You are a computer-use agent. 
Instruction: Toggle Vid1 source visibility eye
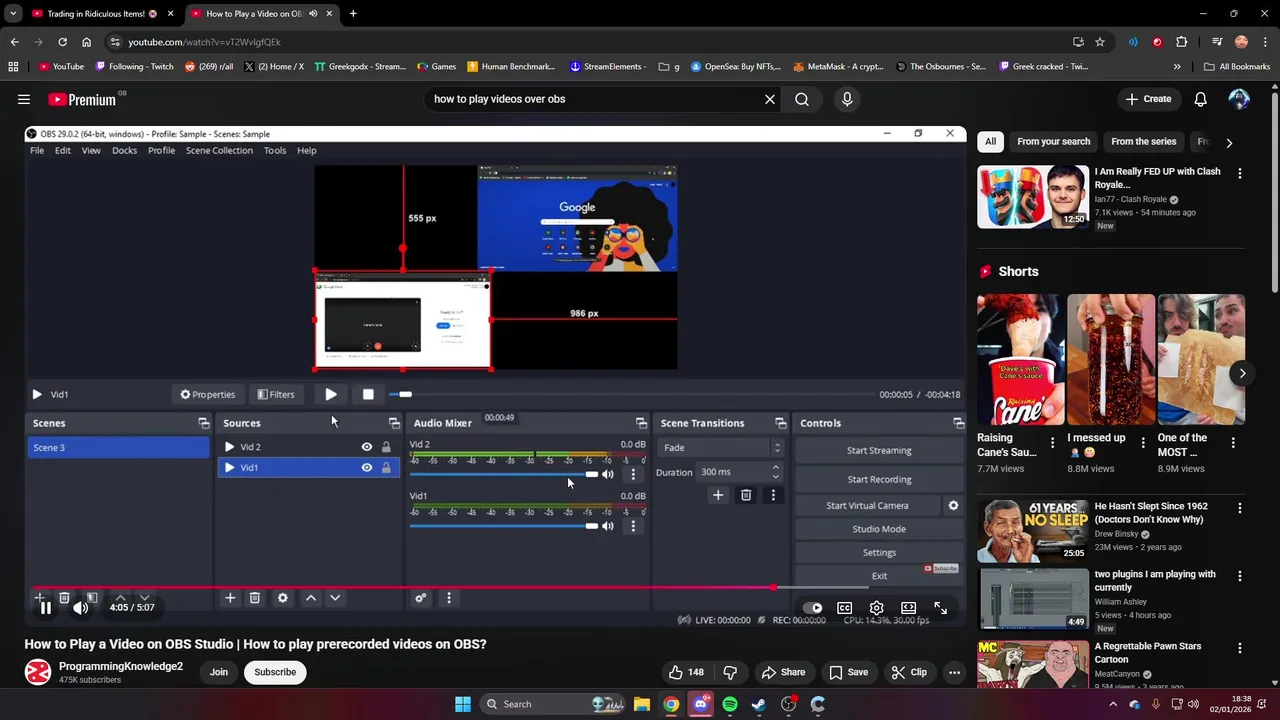[367, 467]
